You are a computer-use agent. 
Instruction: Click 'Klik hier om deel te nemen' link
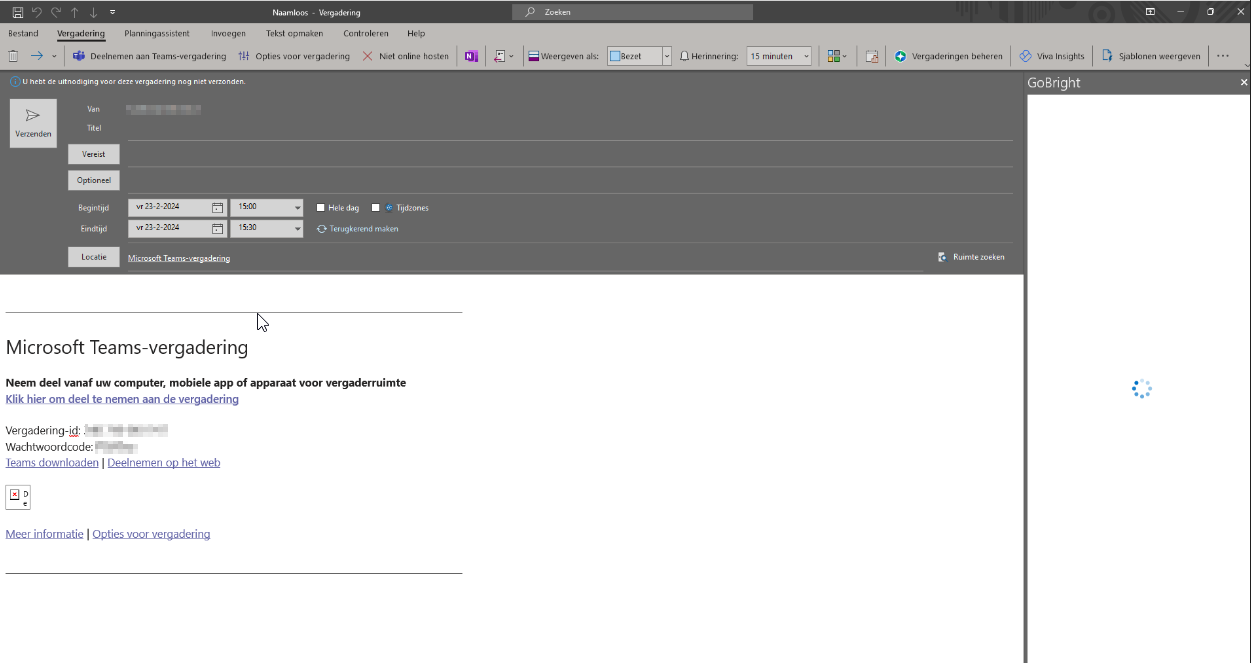[122, 399]
